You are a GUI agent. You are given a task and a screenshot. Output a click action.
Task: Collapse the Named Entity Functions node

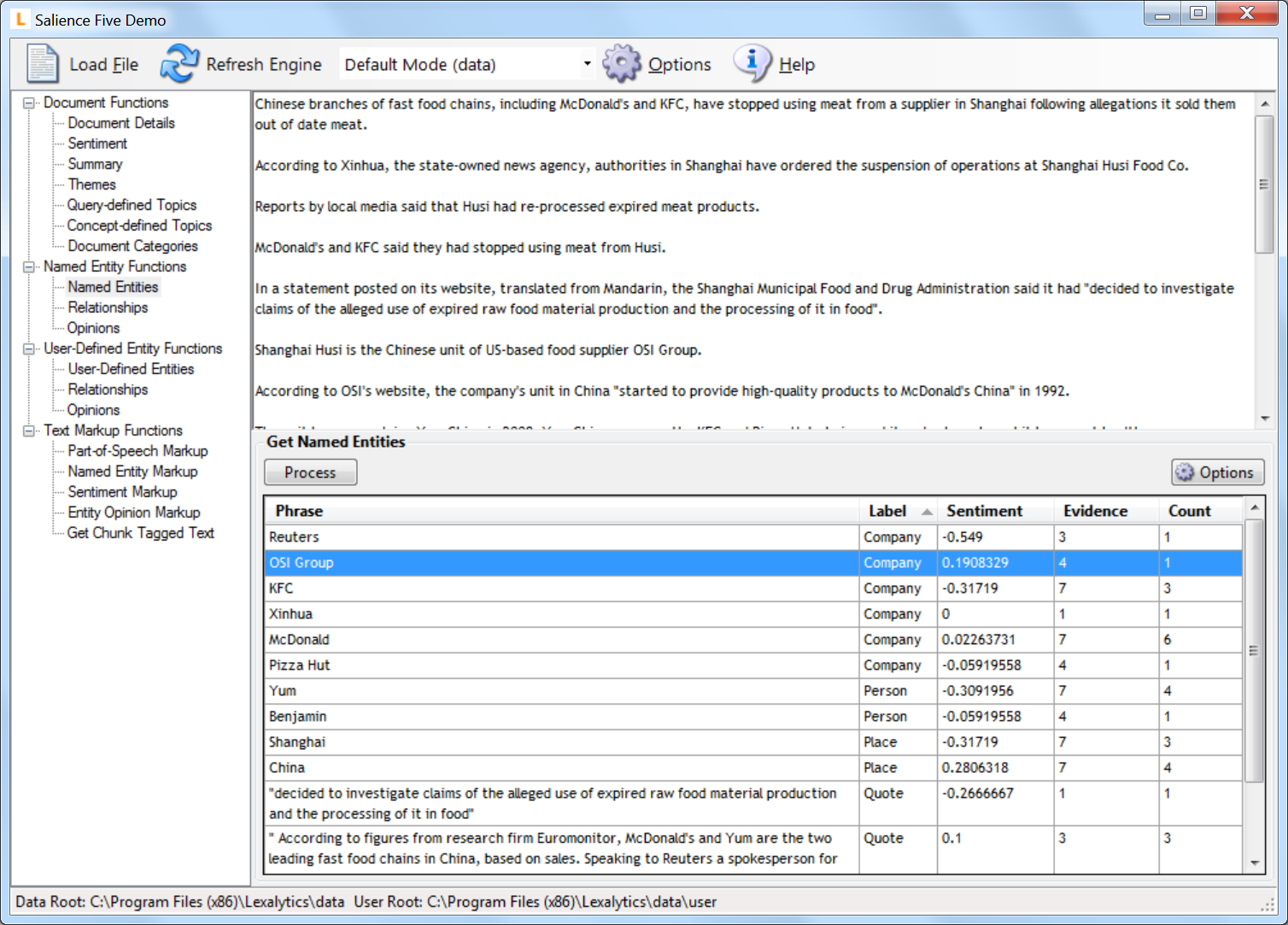tap(29, 266)
